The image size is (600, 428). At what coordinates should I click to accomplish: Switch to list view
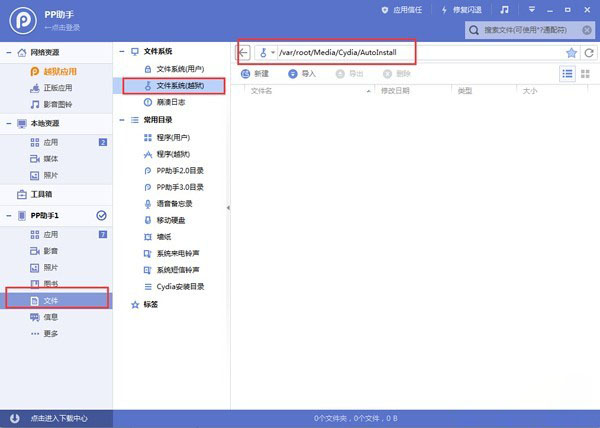point(567,74)
